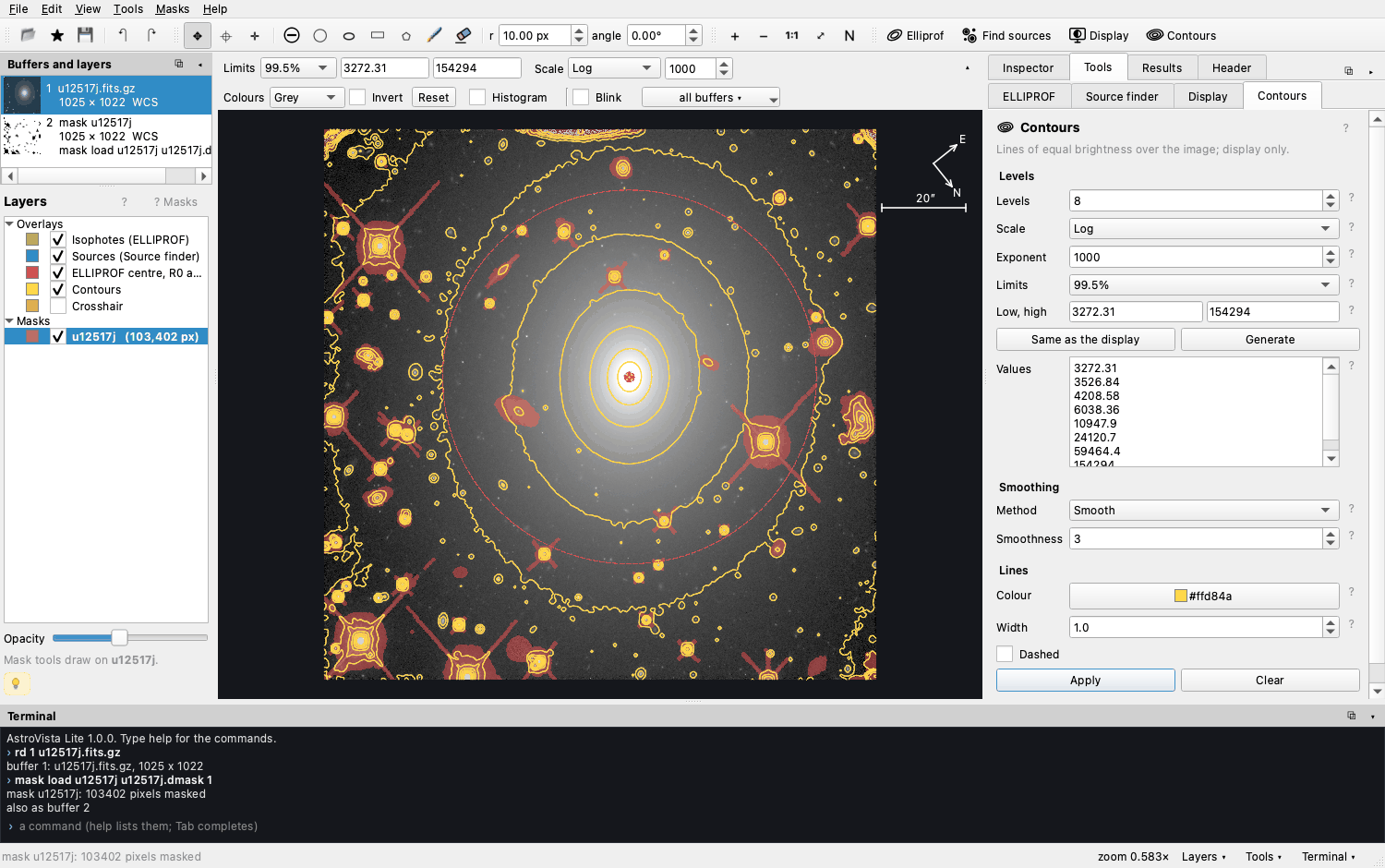
Task: Enable the Crosshair overlay checkbox
Action: (x=58, y=306)
